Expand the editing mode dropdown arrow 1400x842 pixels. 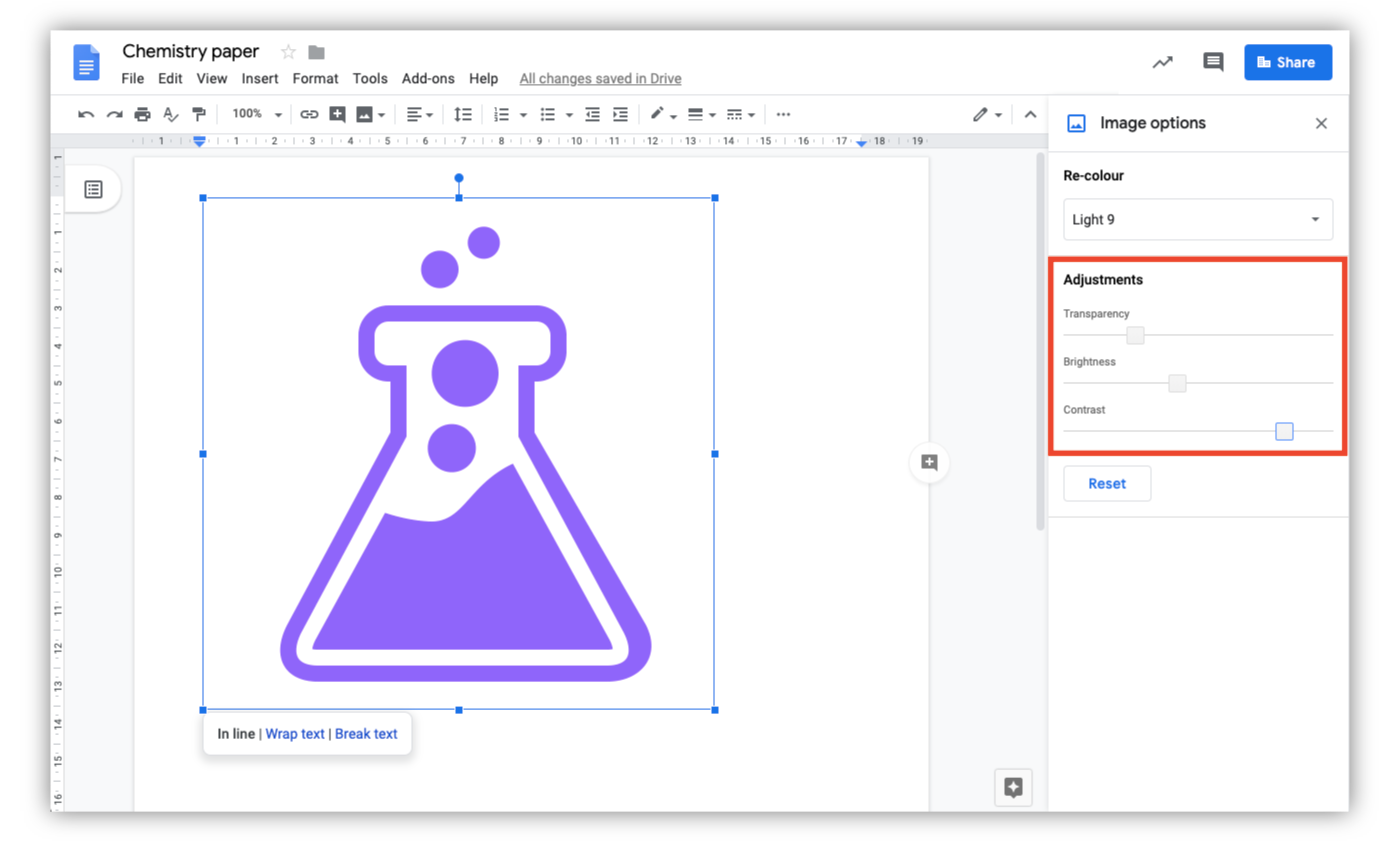coord(998,116)
